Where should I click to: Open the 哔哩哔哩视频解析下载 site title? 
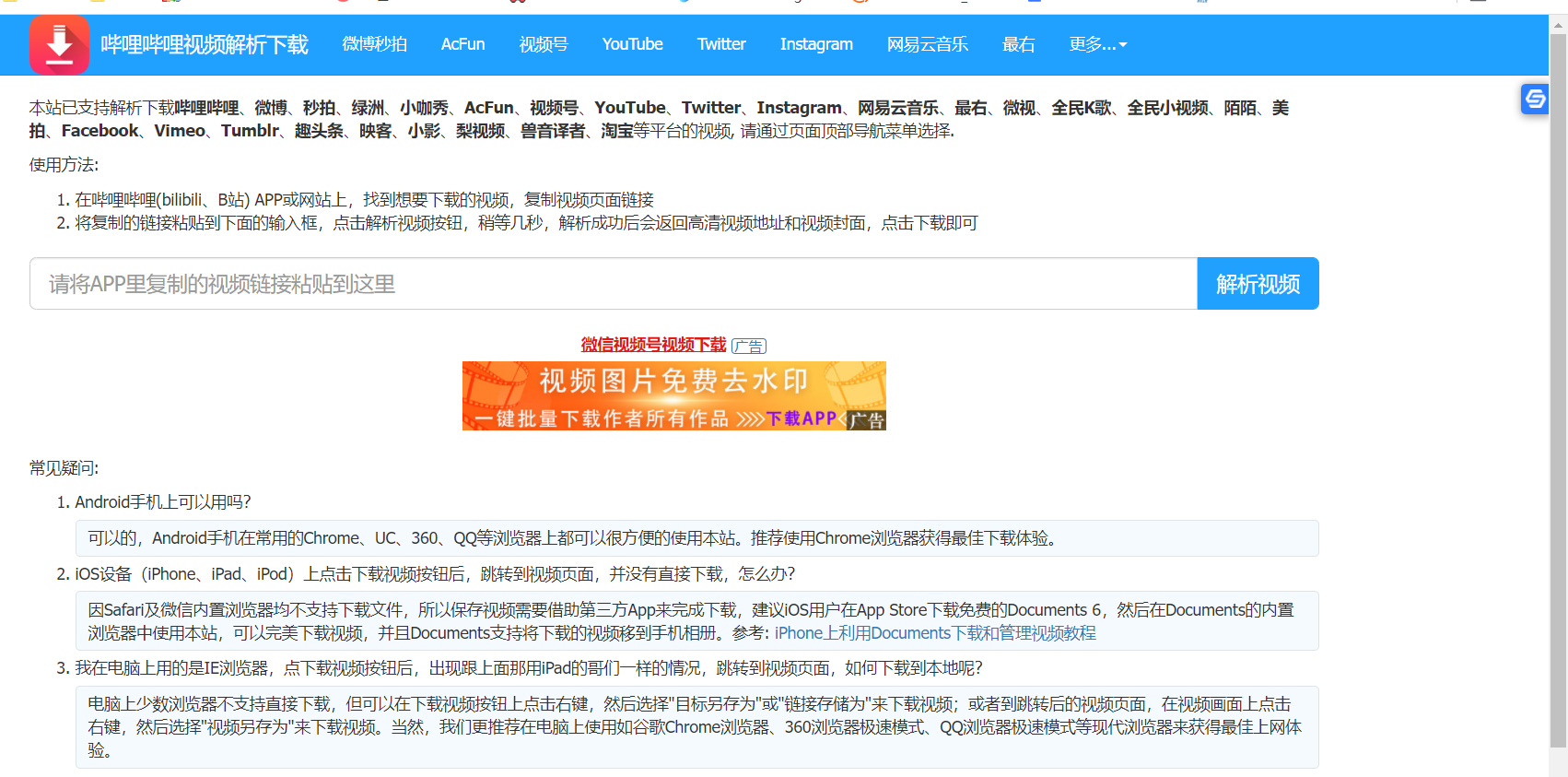pos(204,44)
